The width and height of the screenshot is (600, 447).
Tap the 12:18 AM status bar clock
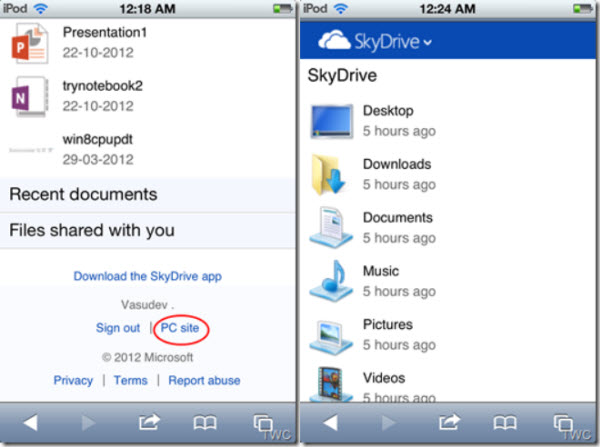click(147, 8)
